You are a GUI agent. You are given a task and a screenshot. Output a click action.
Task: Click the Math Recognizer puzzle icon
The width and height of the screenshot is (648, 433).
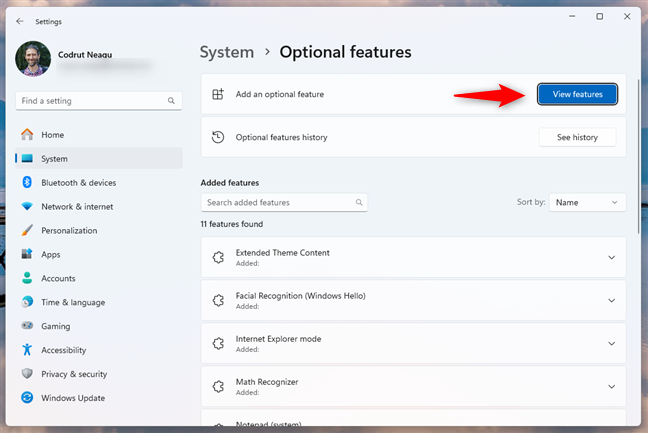(x=218, y=386)
